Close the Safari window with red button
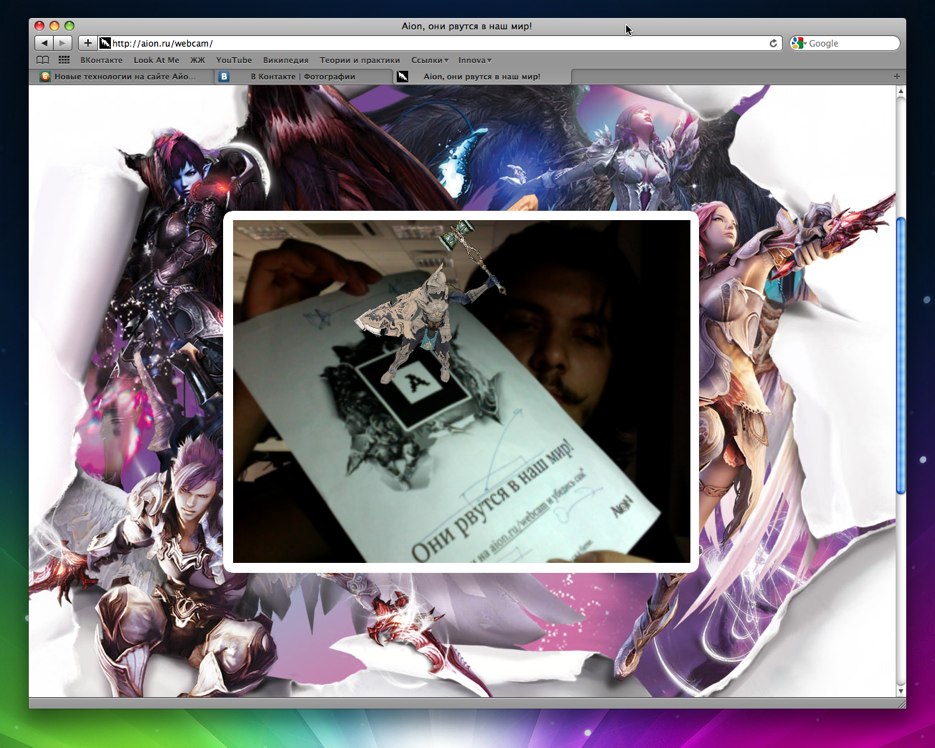This screenshot has width=935, height=748. (x=39, y=26)
